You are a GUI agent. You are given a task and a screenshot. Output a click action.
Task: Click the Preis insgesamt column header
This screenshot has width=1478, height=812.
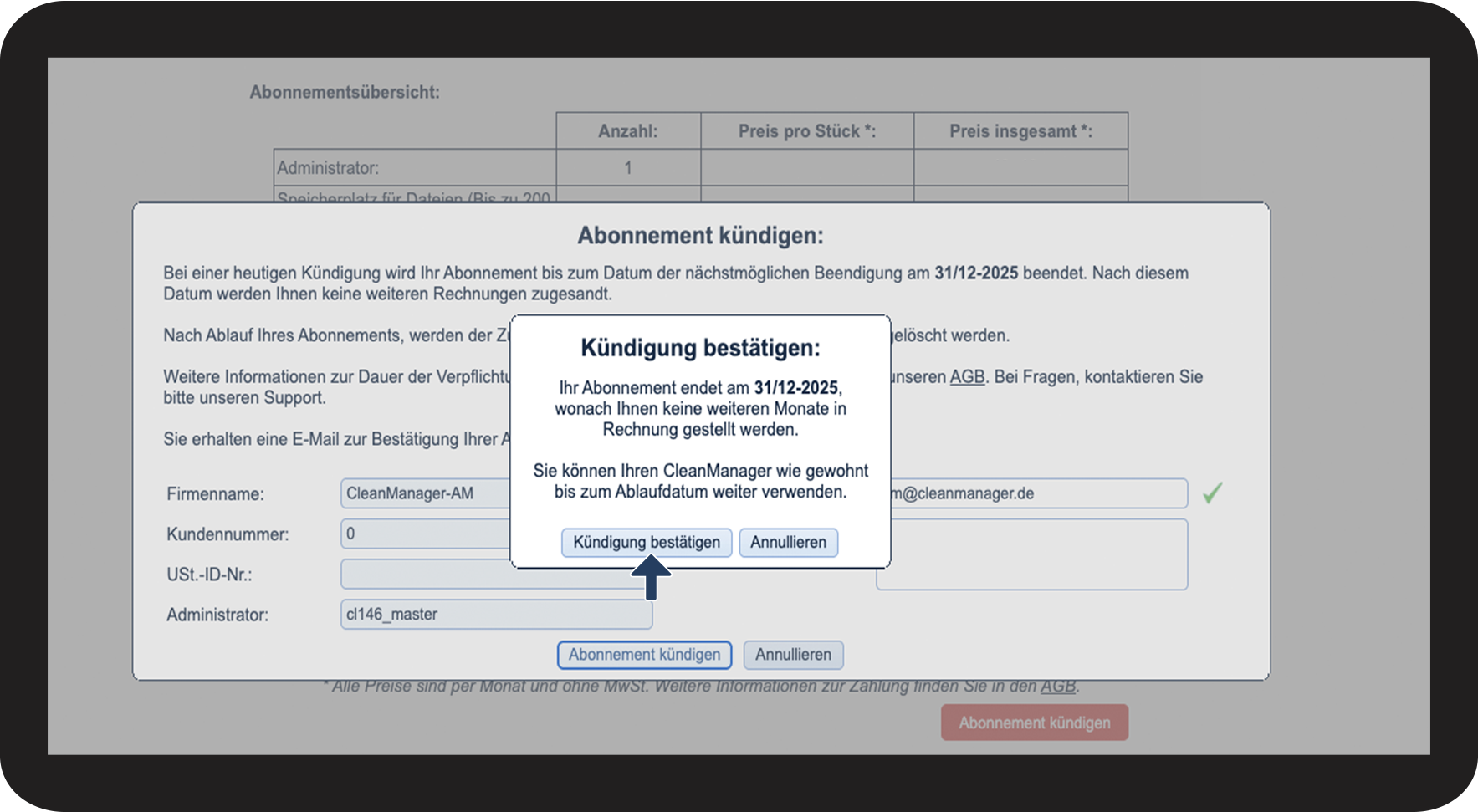[1021, 131]
